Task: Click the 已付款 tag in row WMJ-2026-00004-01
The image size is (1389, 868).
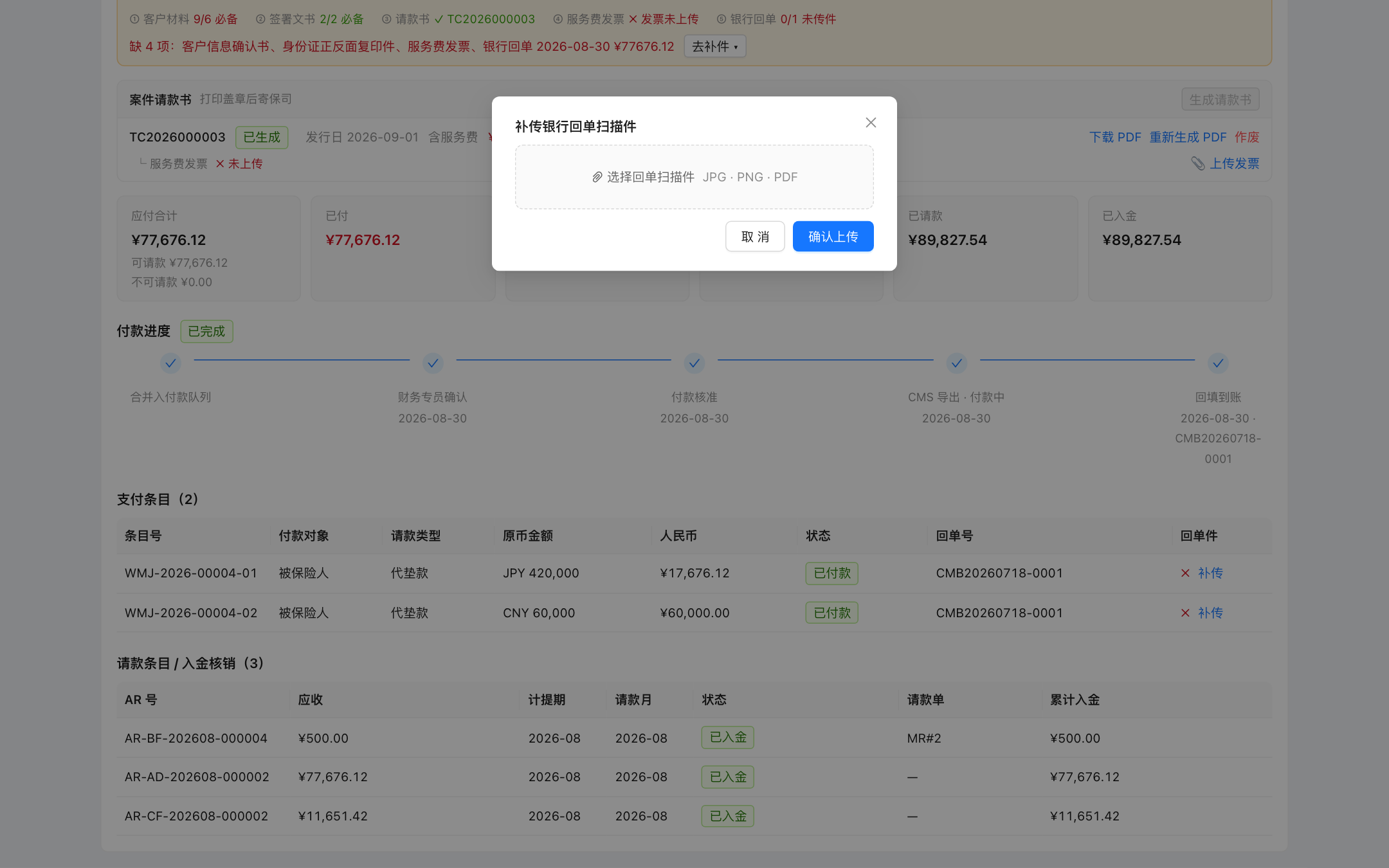Action: (x=831, y=573)
